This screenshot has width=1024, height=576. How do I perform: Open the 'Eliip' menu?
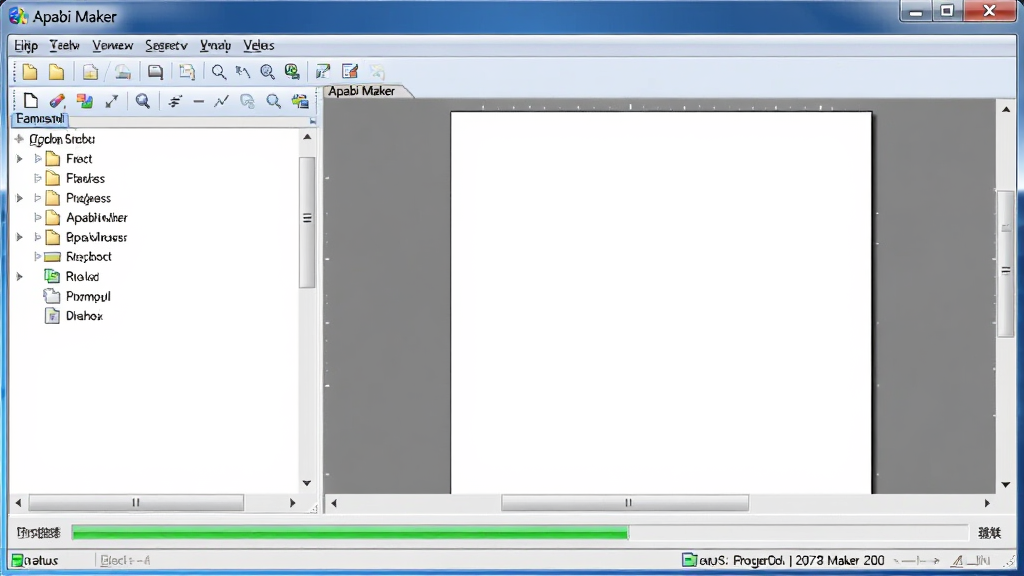(x=26, y=46)
